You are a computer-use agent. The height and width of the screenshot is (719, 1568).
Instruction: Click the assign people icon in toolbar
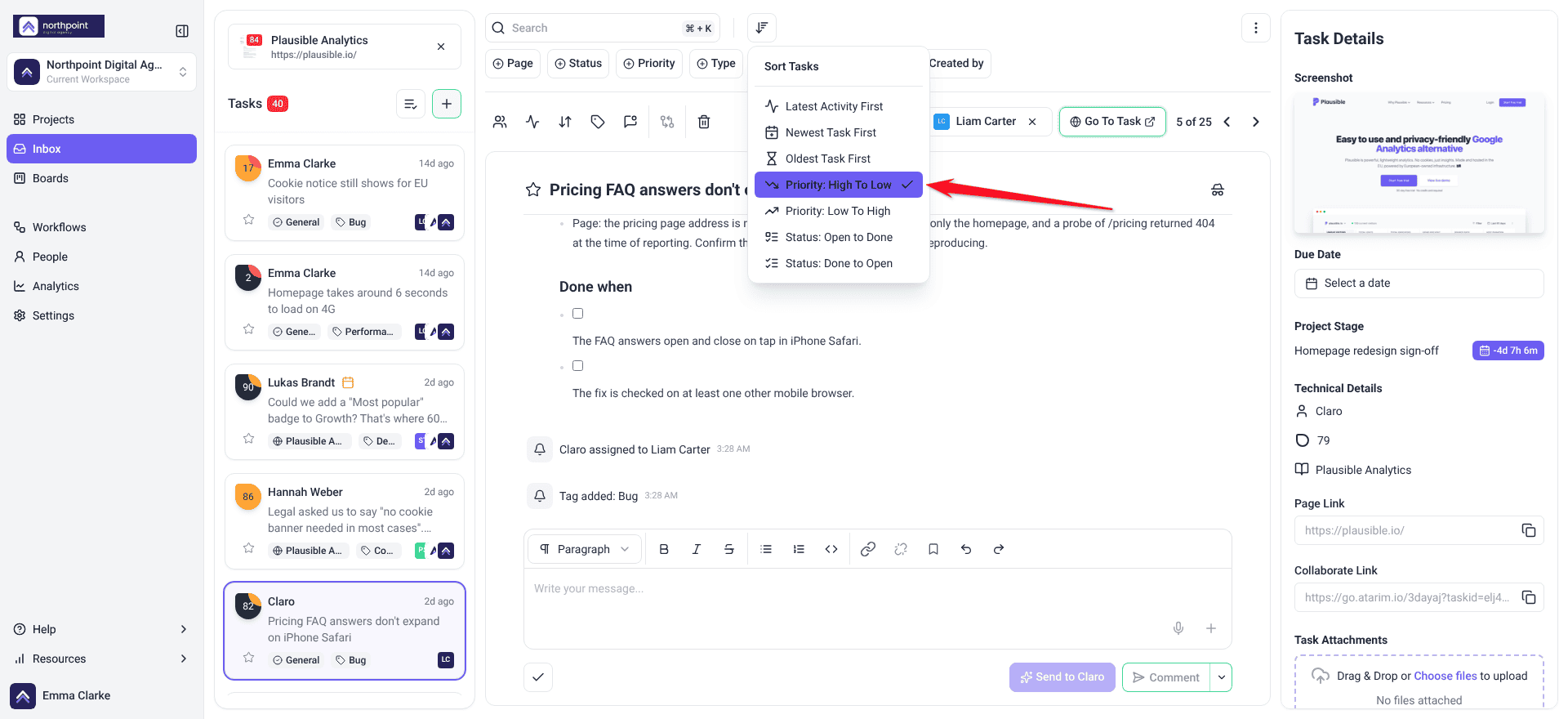tap(500, 122)
